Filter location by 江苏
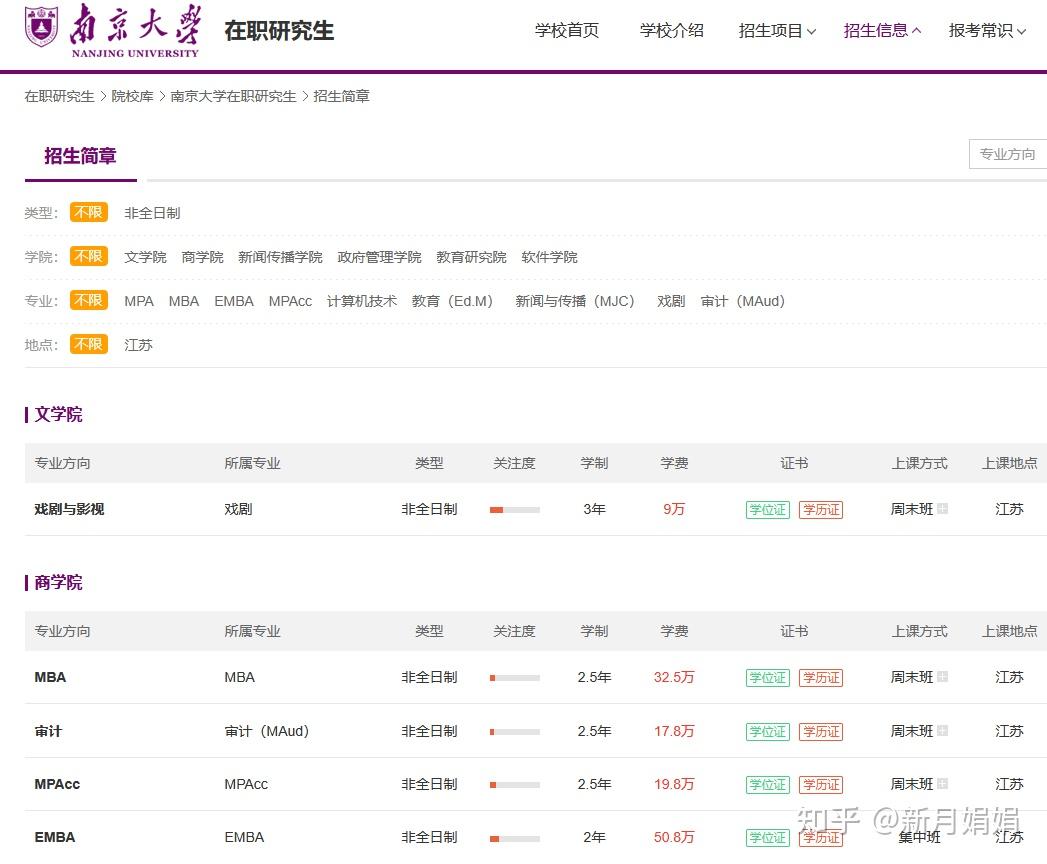The width and height of the screenshot is (1047, 864). (138, 345)
